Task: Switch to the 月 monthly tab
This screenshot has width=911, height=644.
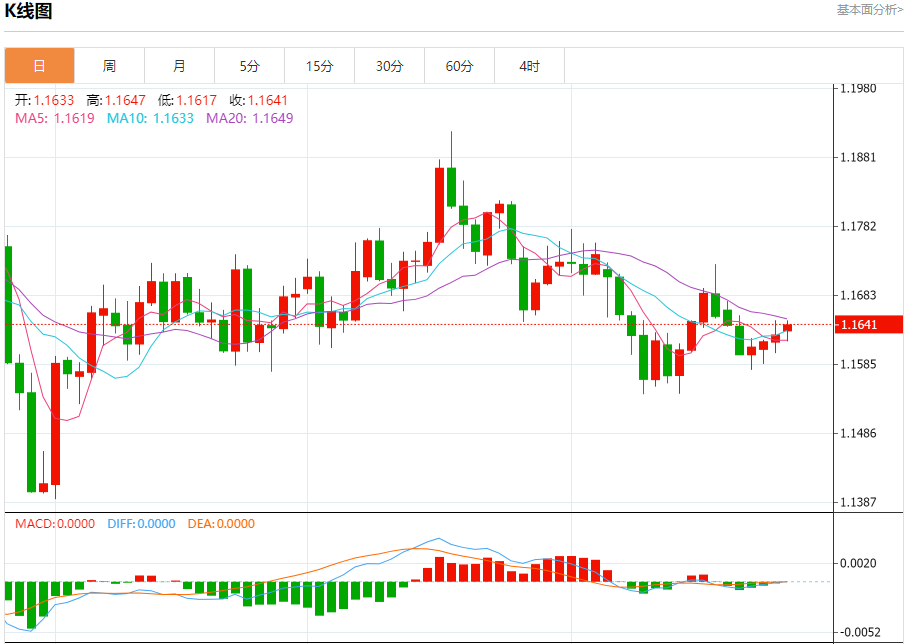Action: (179, 66)
